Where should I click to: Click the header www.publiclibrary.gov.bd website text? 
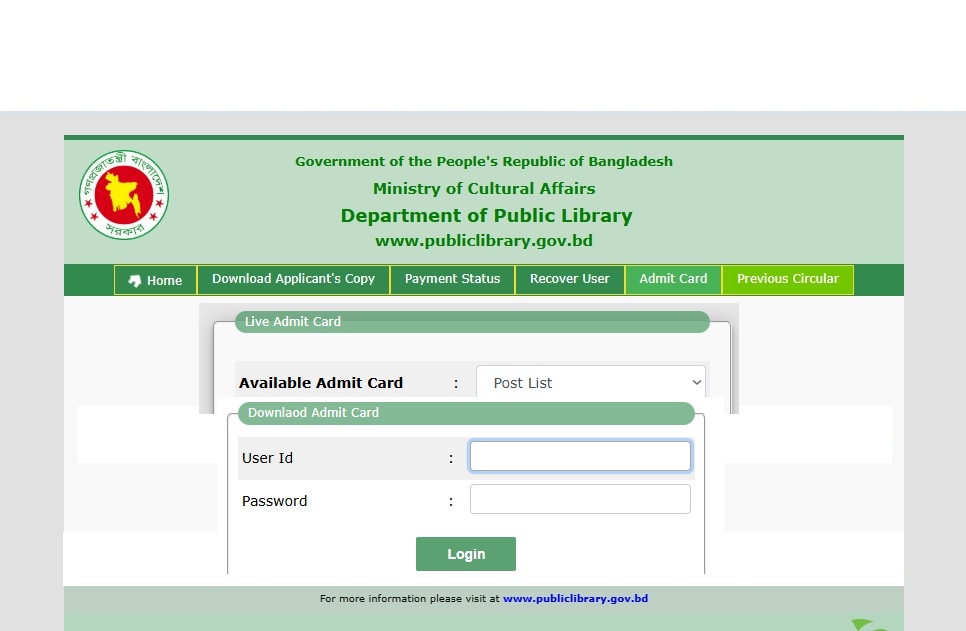[x=484, y=241]
